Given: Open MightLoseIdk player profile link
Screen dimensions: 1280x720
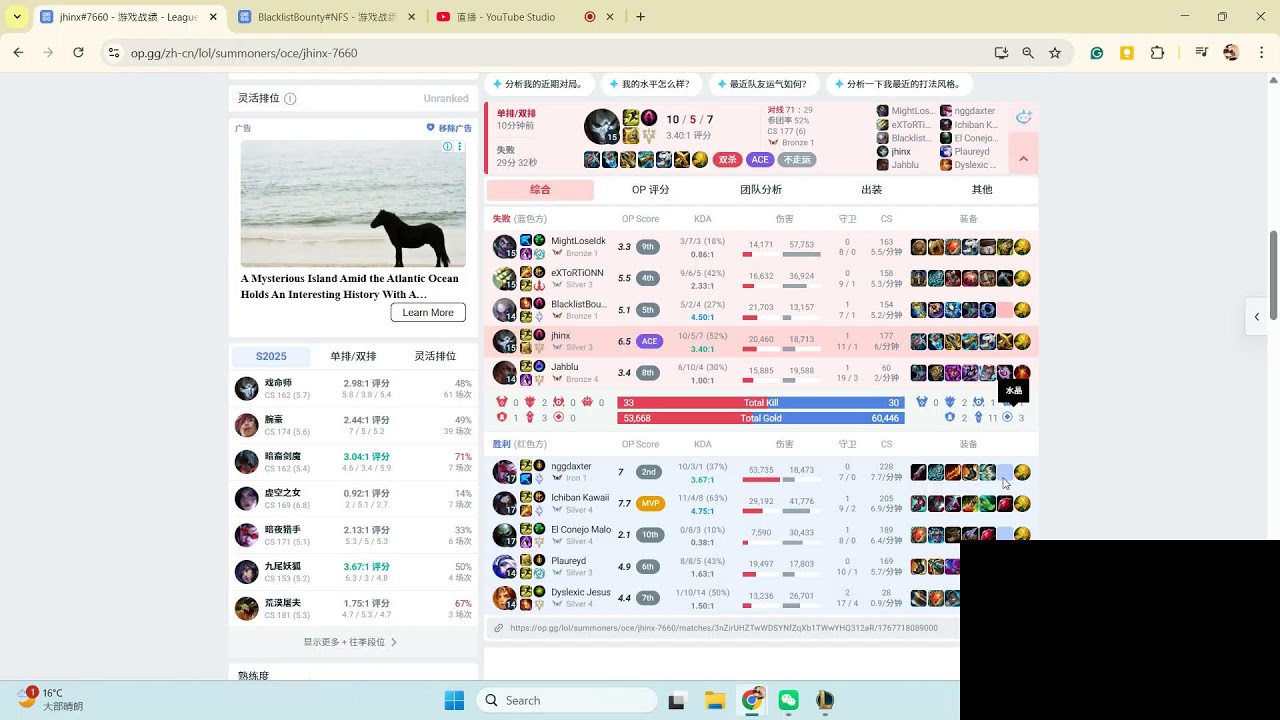Looking at the screenshot, I should 578,241.
